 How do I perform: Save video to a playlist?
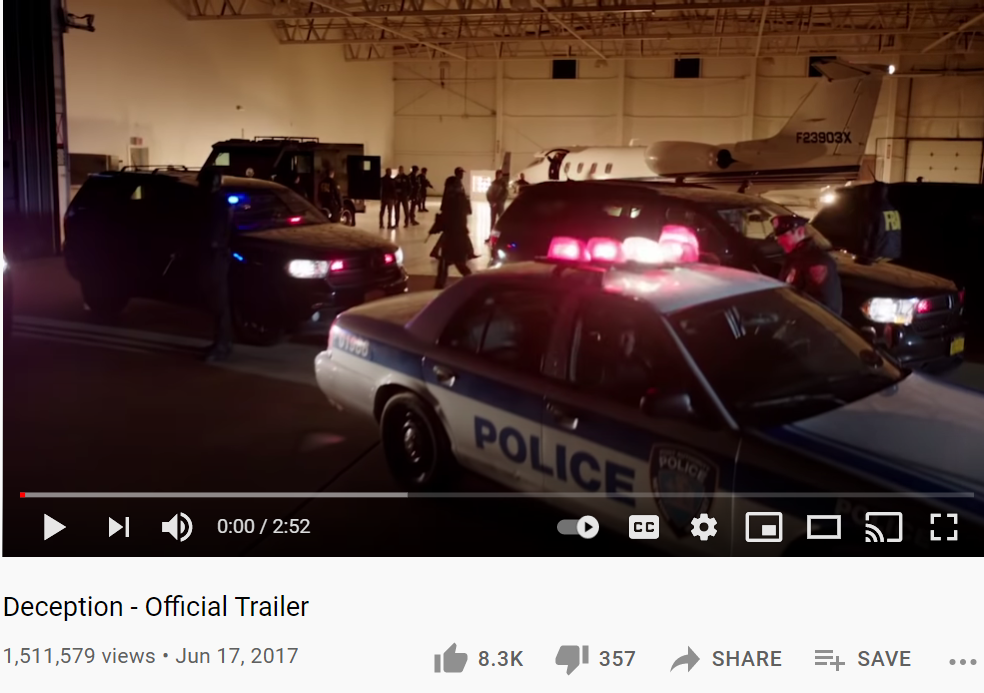coord(863,659)
